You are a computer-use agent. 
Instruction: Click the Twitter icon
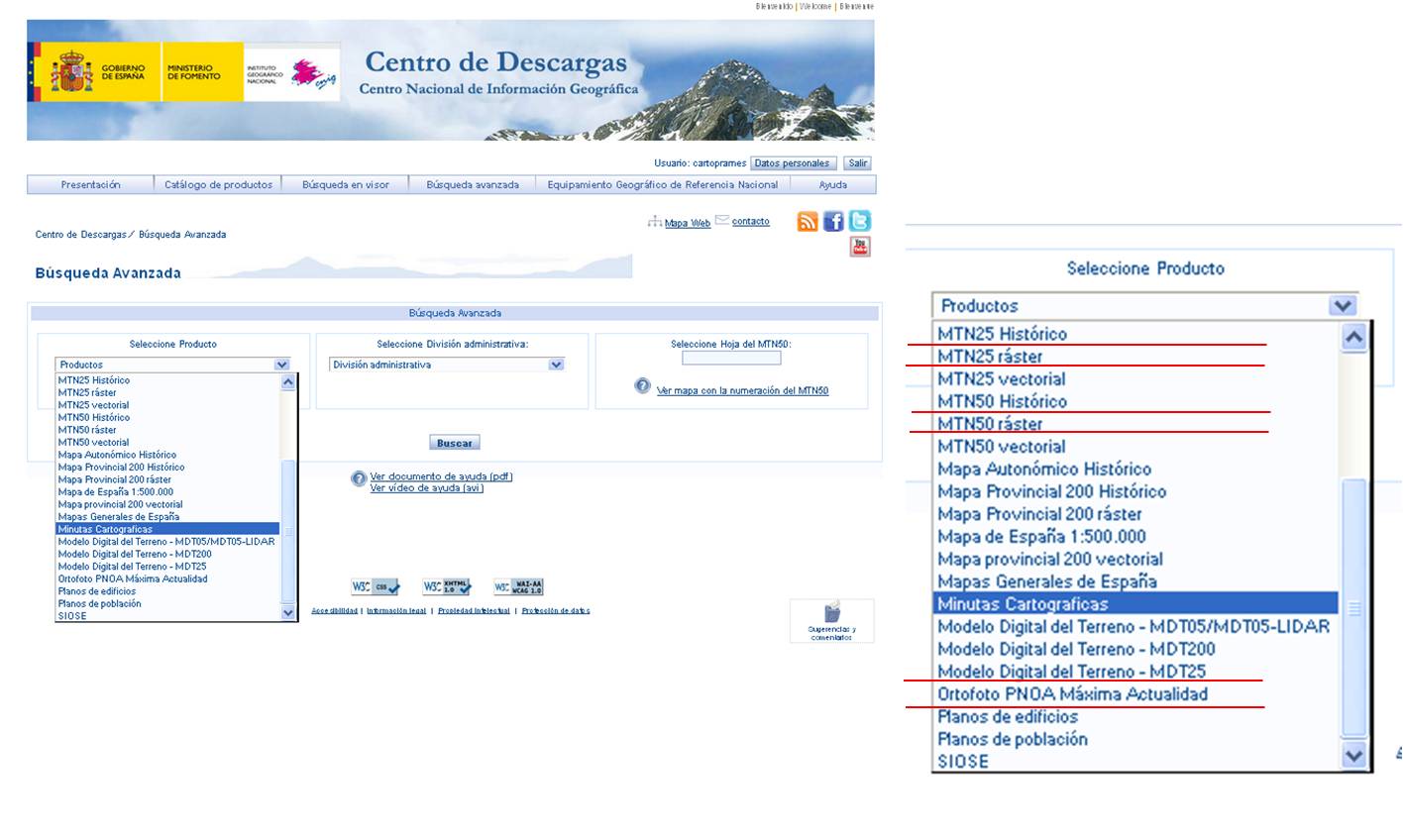tap(859, 221)
